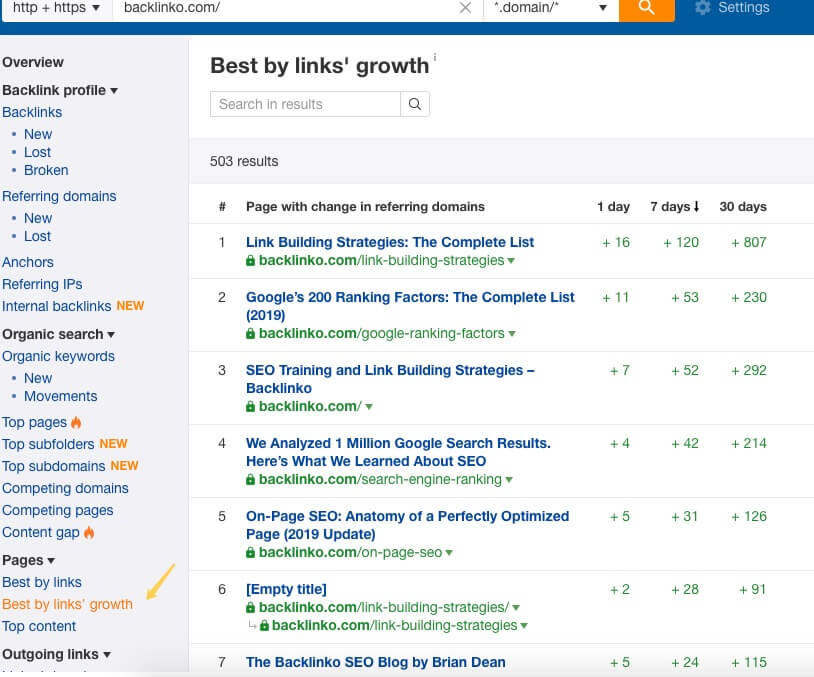
Task: Open the http + https protocol dropdown
Action: pos(57,8)
